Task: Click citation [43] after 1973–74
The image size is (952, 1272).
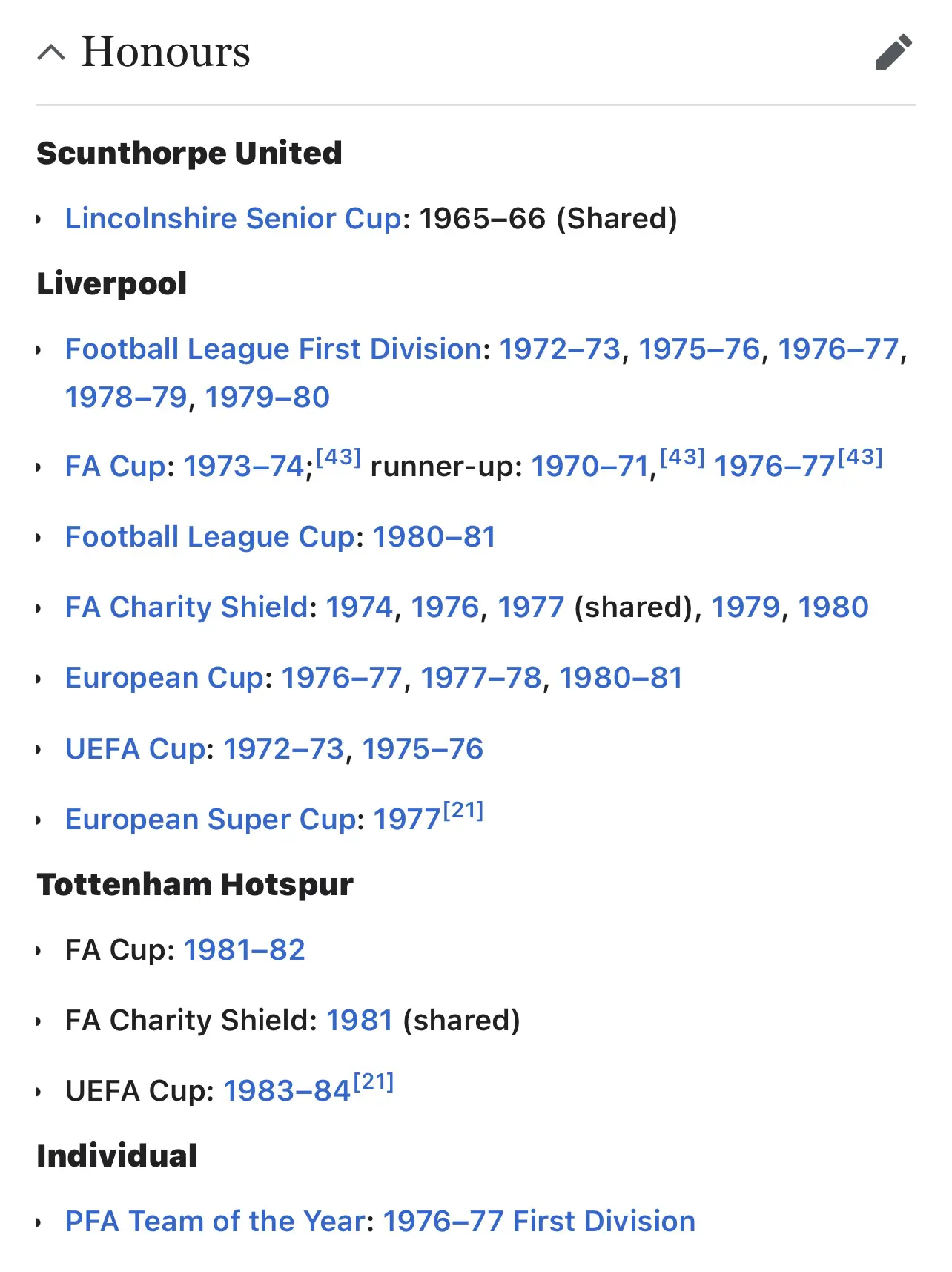Action: [x=339, y=458]
